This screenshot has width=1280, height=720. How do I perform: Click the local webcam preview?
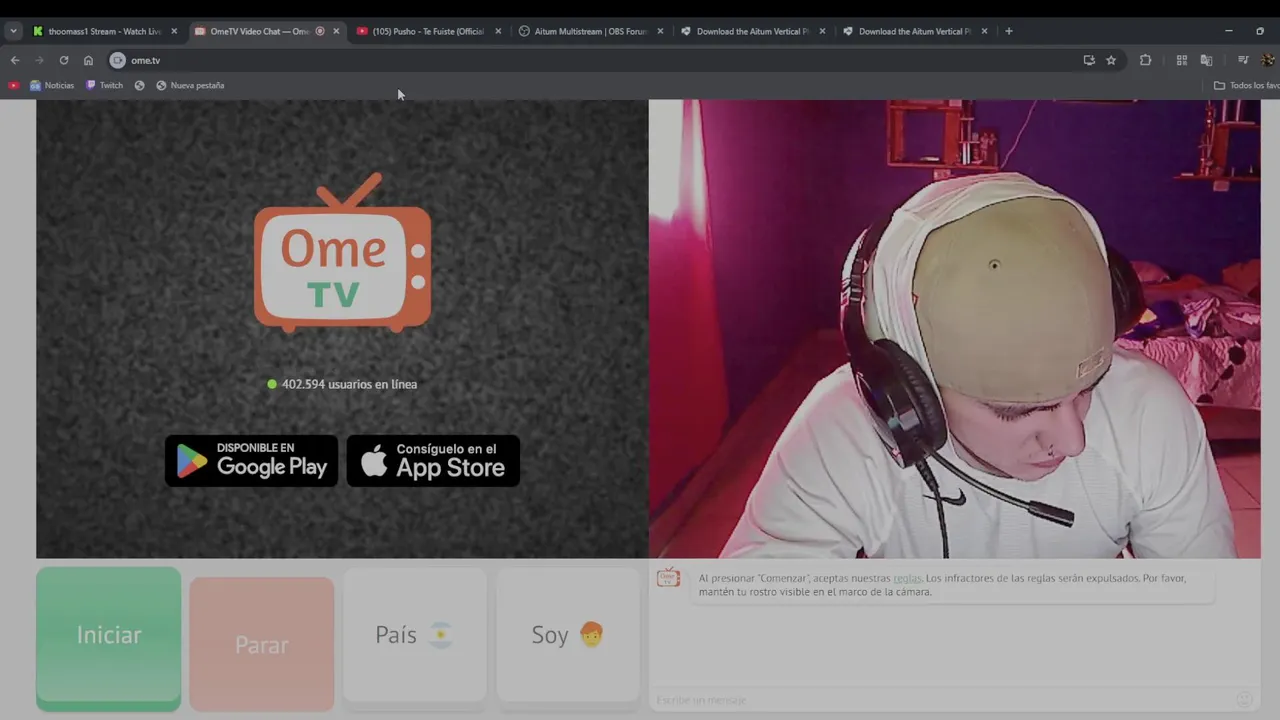954,328
